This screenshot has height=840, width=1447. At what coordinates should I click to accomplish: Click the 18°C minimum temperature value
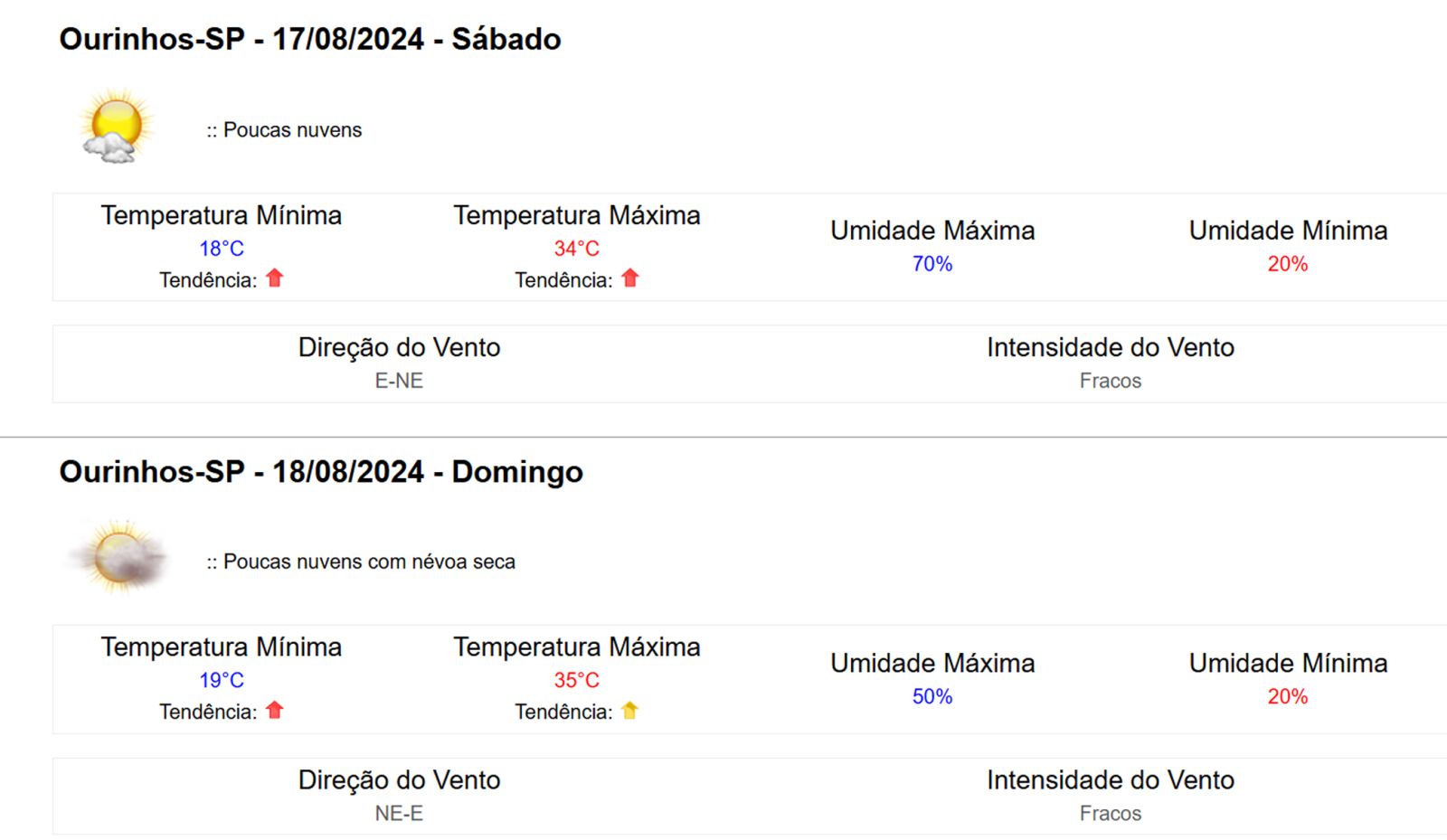[222, 248]
